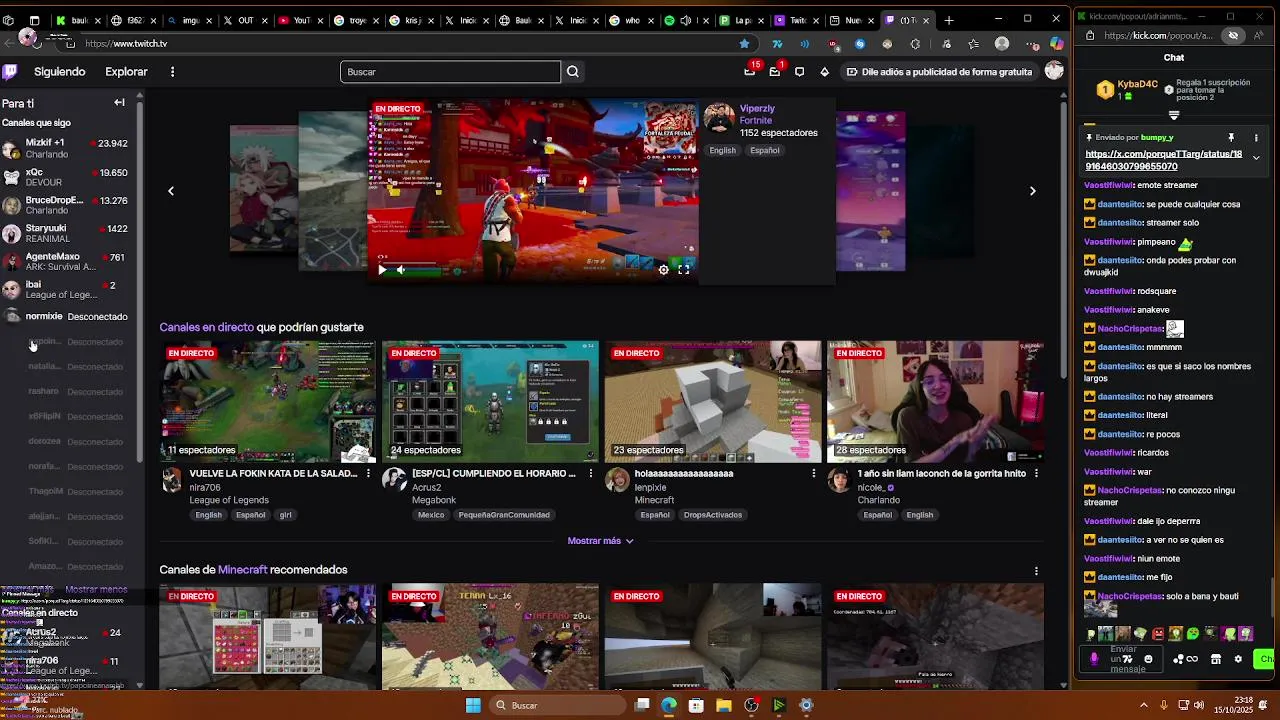The image size is (1280, 720).
Task: Open options for the nira706 stream card
Action: (368, 474)
